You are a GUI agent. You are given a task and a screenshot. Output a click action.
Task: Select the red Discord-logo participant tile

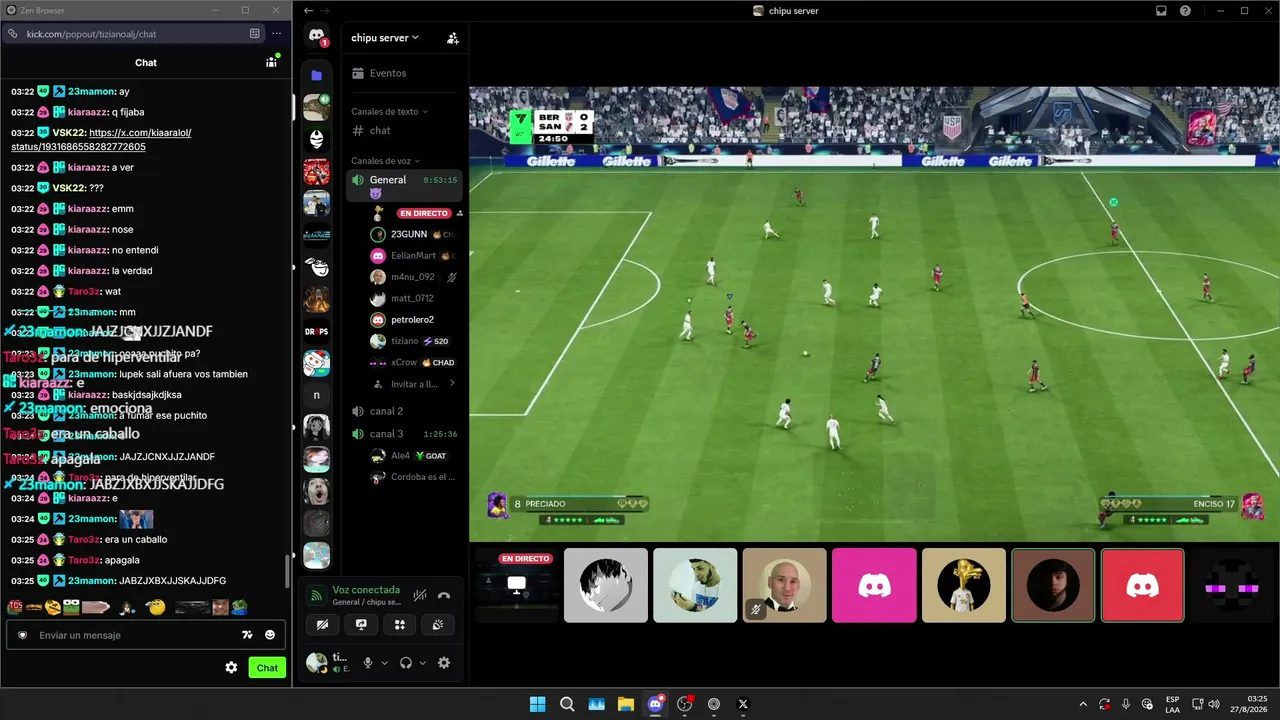(1143, 585)
